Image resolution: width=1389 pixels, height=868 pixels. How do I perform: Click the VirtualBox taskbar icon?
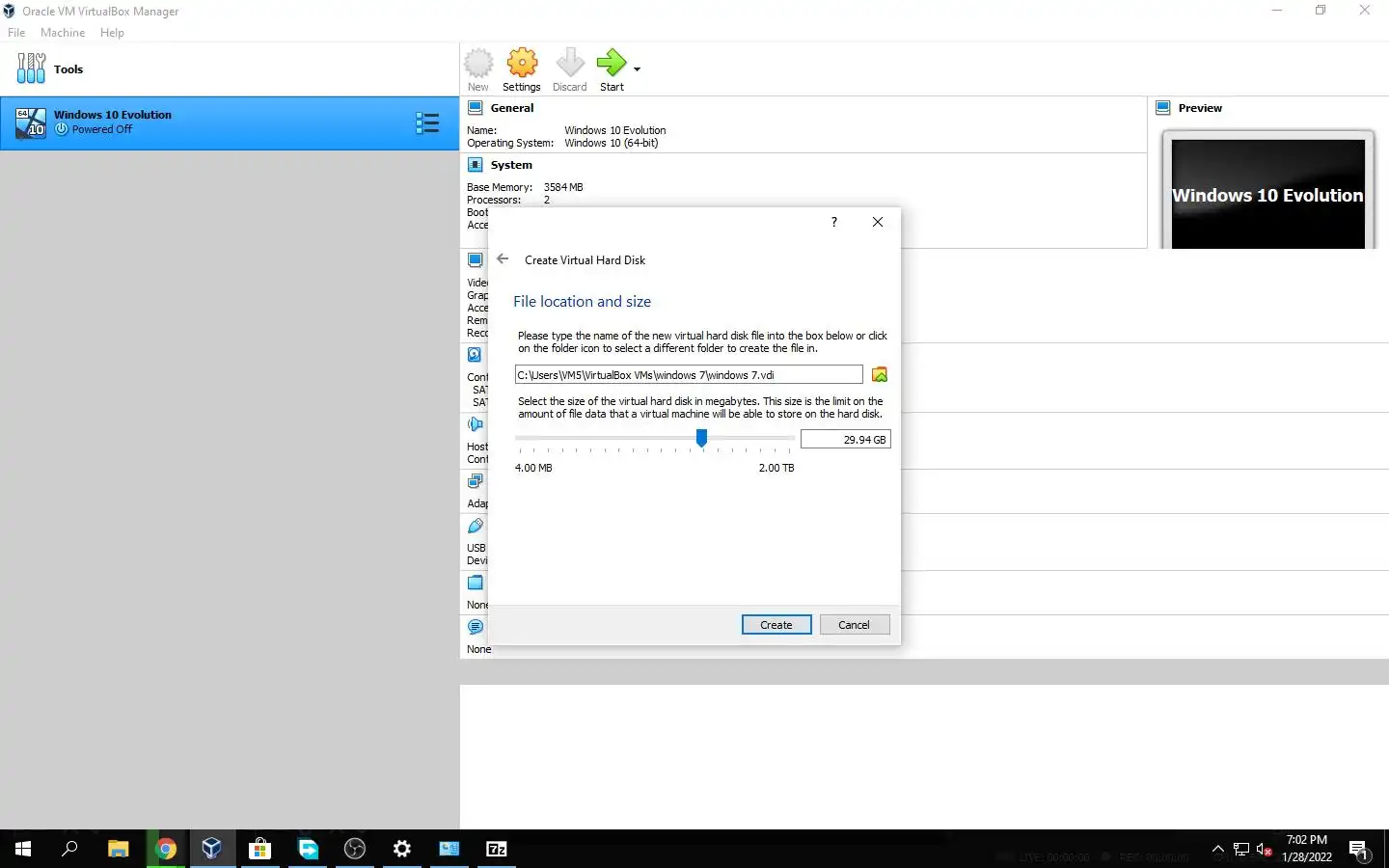212,849
